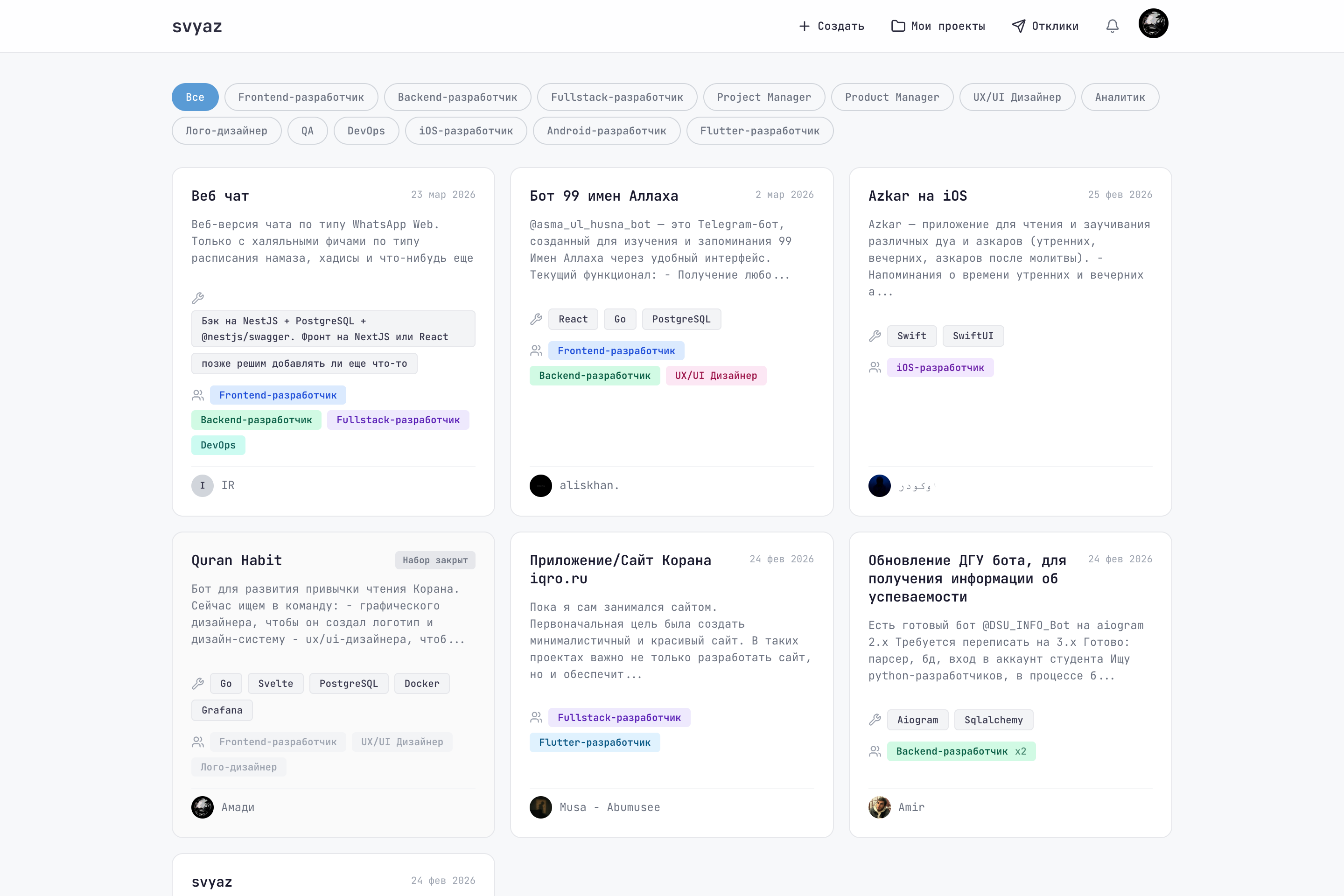Click the plus icon next to Создать

click(x=804, y=26)
